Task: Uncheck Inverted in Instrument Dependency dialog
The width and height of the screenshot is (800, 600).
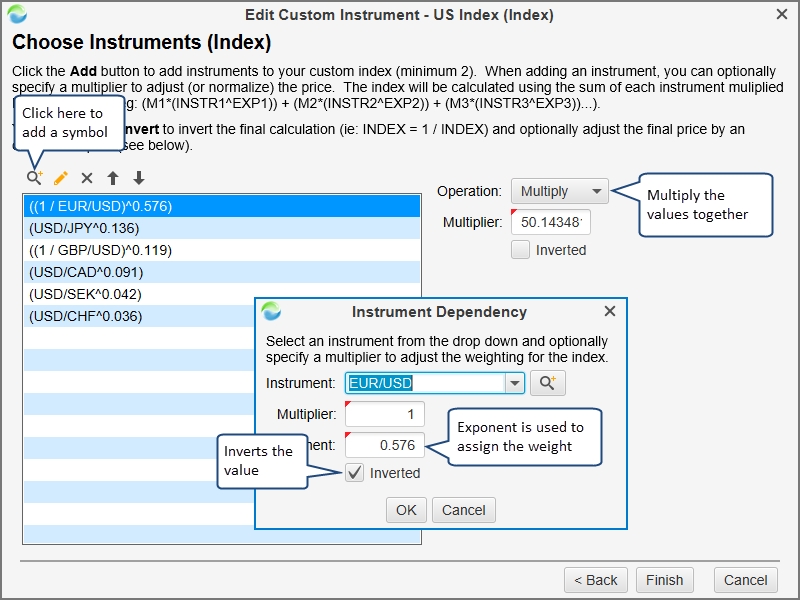Action: pyautogui.click(x=355, y=473)
